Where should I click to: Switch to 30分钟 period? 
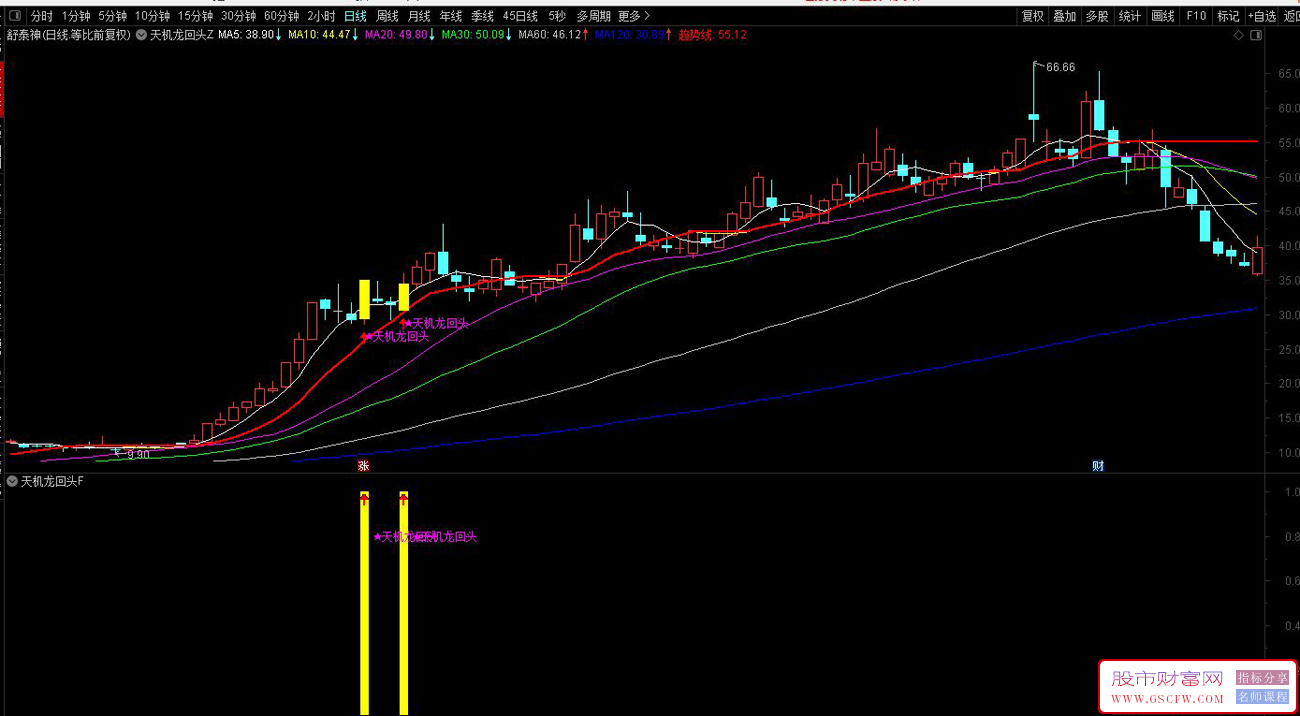[238, 16]
